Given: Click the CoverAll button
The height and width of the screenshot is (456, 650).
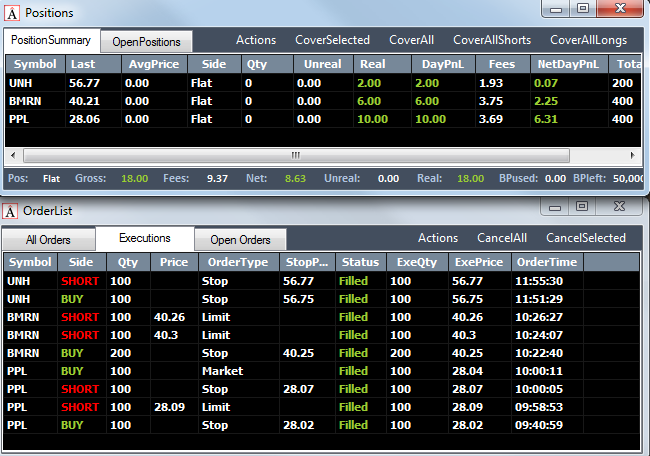Looking at the screenshot, I should coord(411,40).
